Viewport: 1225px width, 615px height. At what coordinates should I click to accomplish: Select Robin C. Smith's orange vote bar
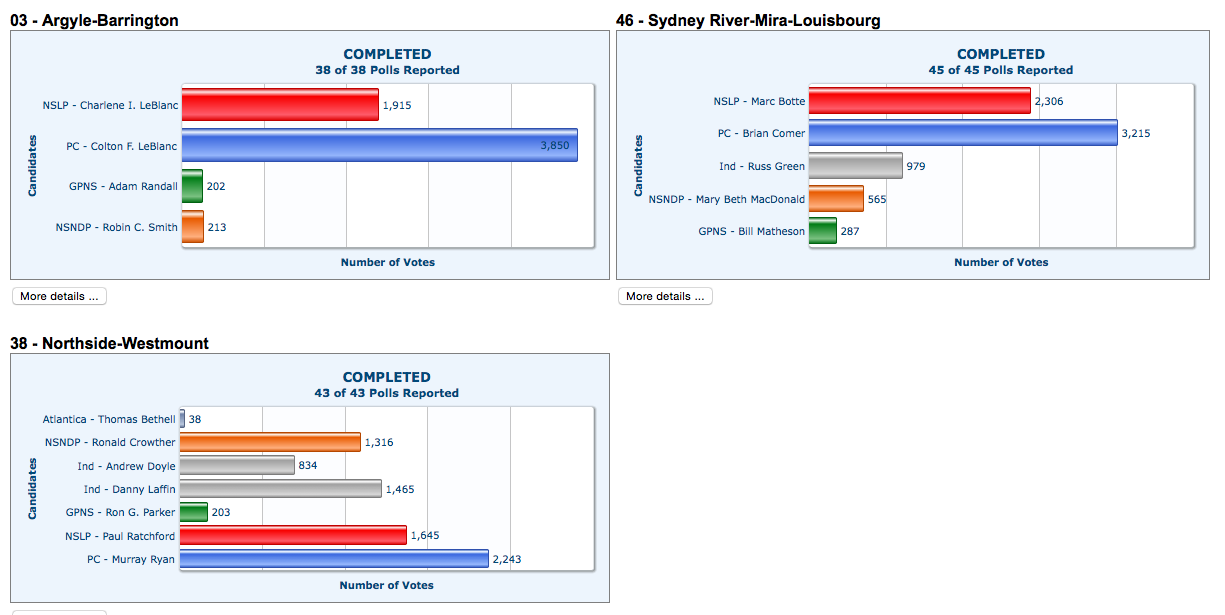(x=192, y=227)
